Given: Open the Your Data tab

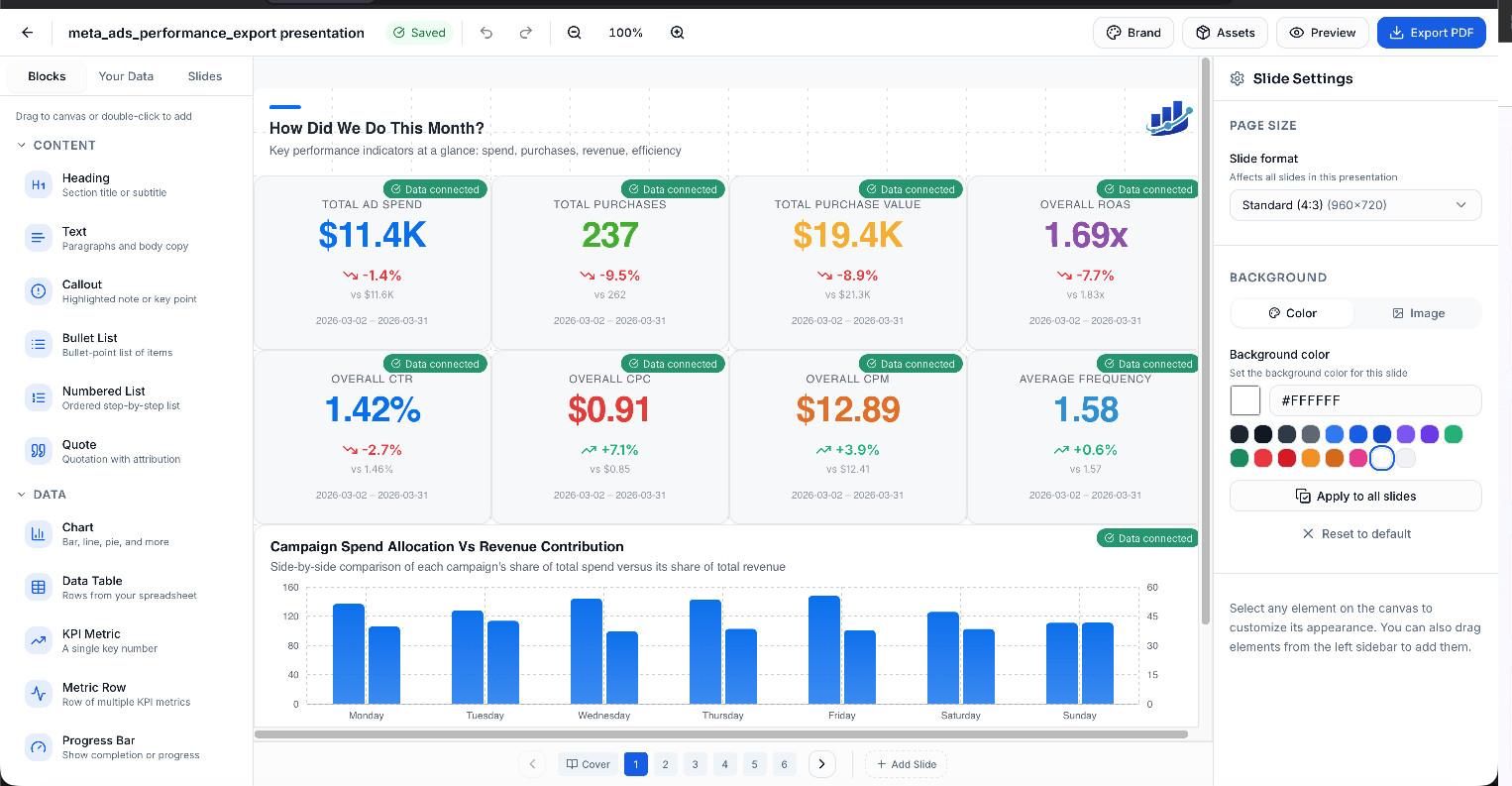Looking at the screenshot, I should 126,75.
